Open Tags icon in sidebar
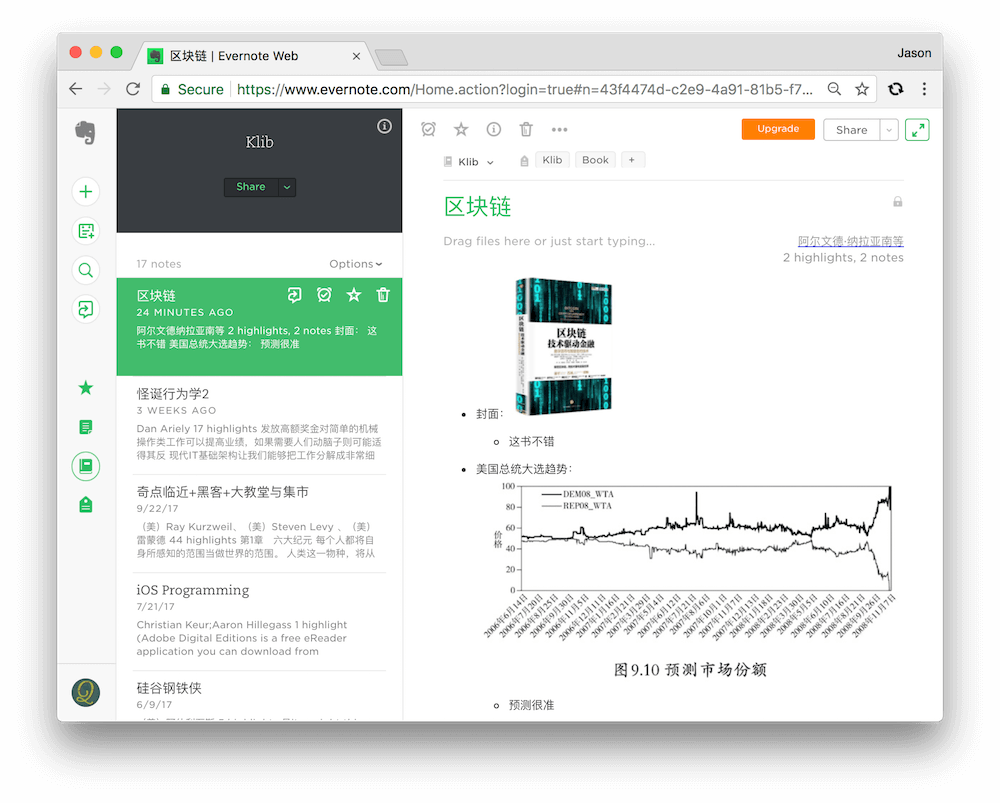 [x=85, y=505]
